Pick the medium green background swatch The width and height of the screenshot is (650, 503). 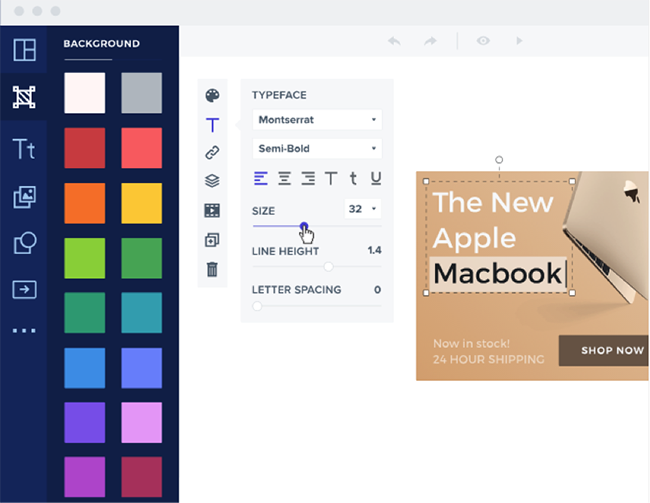(141, 258)
